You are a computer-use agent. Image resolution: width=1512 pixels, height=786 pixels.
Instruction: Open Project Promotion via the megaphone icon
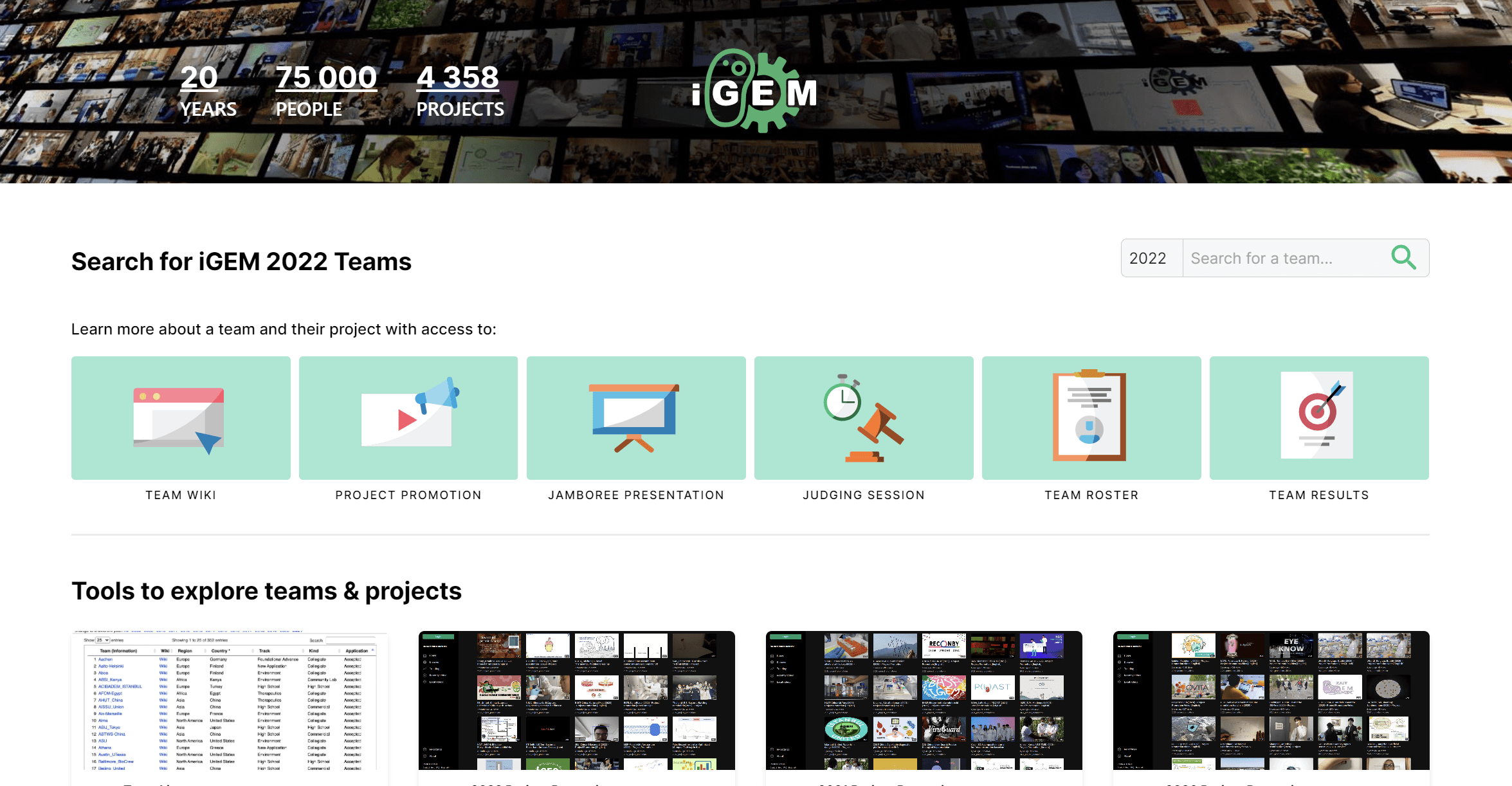tap(408, 417)
